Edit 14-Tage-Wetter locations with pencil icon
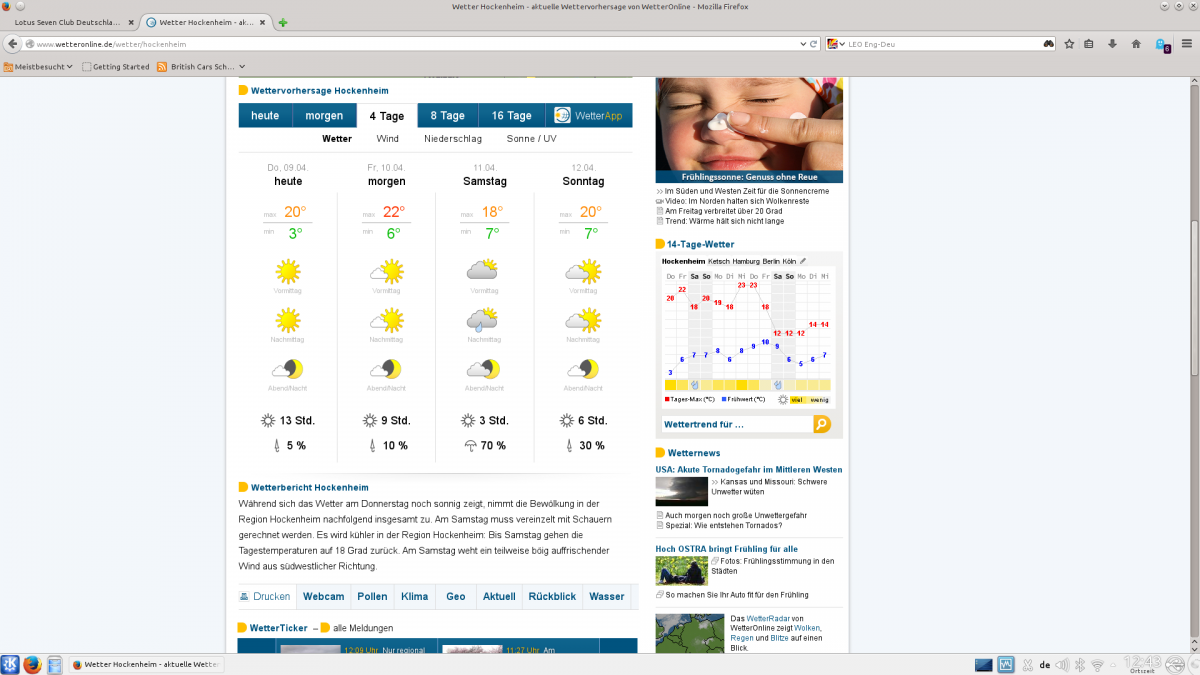The width and height of the screenshot is (1200, 675). click(803, 261)
